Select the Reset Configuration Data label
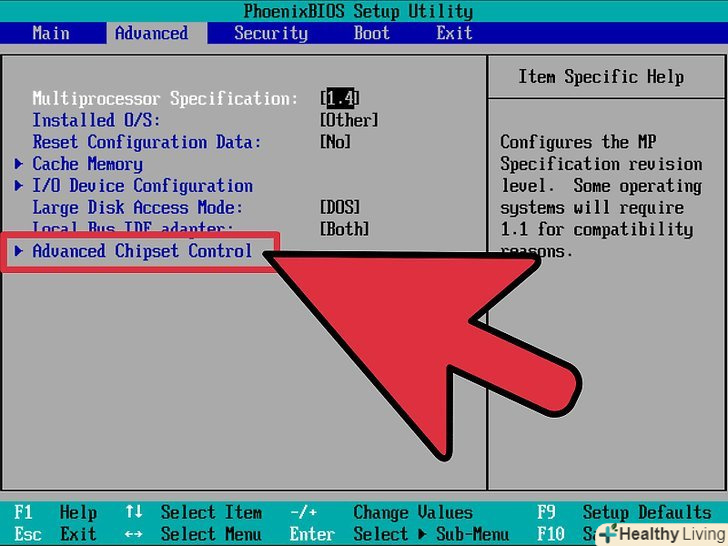 pyautogui.click(x=147, y=142)
